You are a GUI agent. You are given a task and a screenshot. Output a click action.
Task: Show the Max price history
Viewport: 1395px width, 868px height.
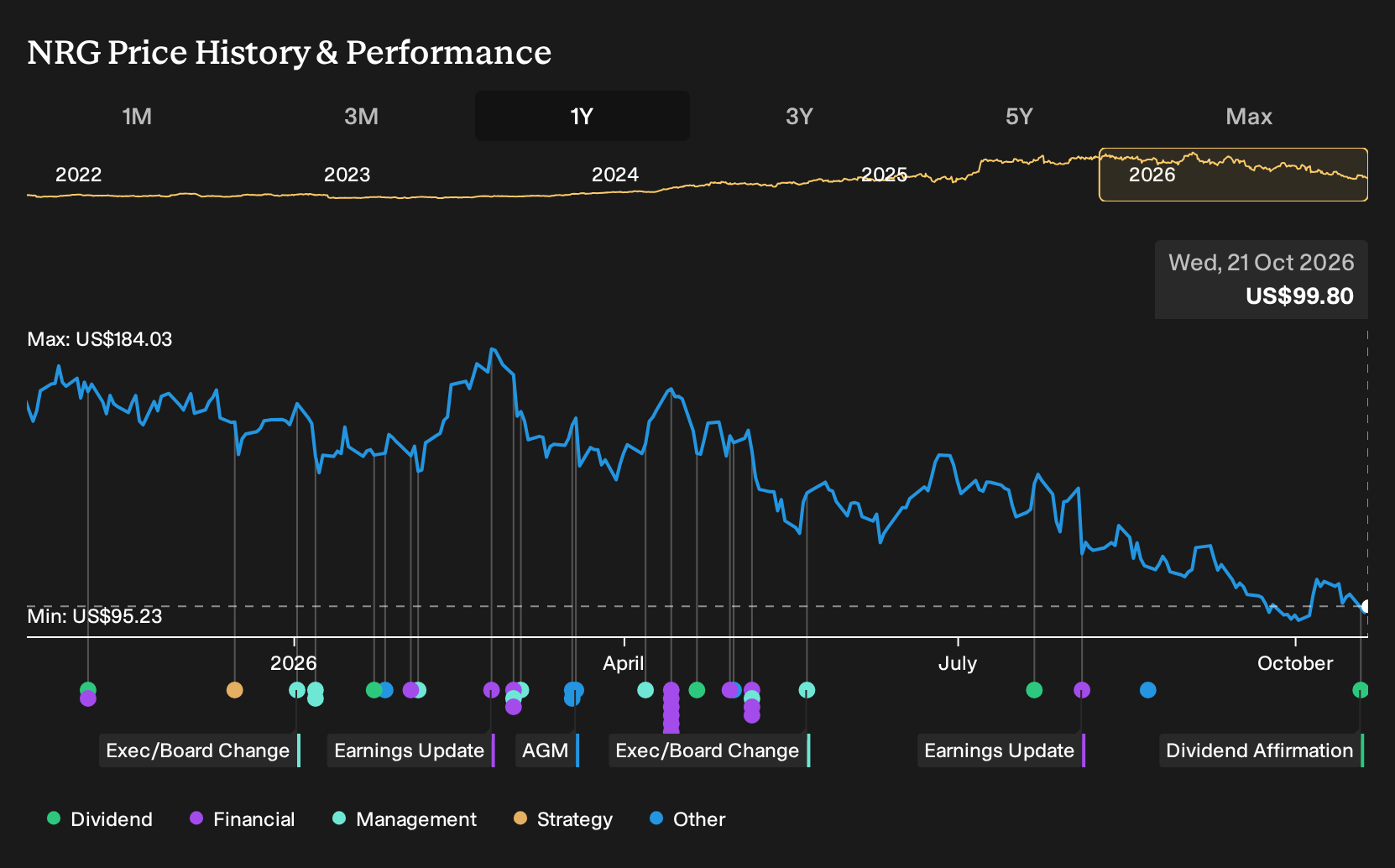(1249, 116)
